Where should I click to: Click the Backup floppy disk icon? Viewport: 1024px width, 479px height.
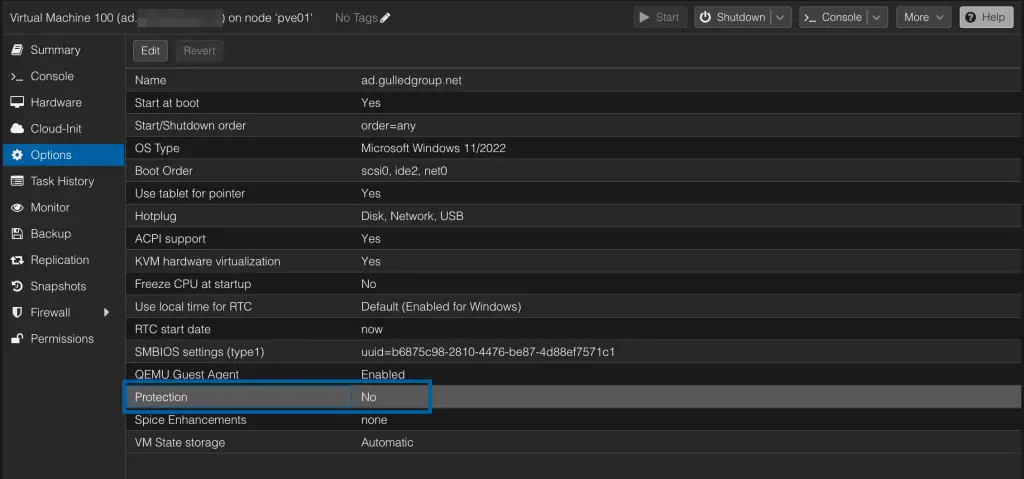[x=18, y=234]
